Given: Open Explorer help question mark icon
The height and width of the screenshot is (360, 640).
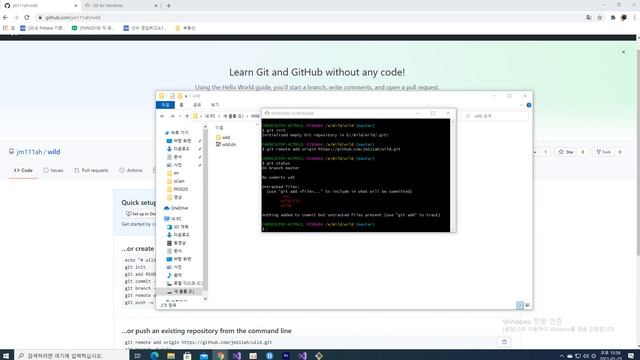Looking at the screenshot, I should [529, 105].
